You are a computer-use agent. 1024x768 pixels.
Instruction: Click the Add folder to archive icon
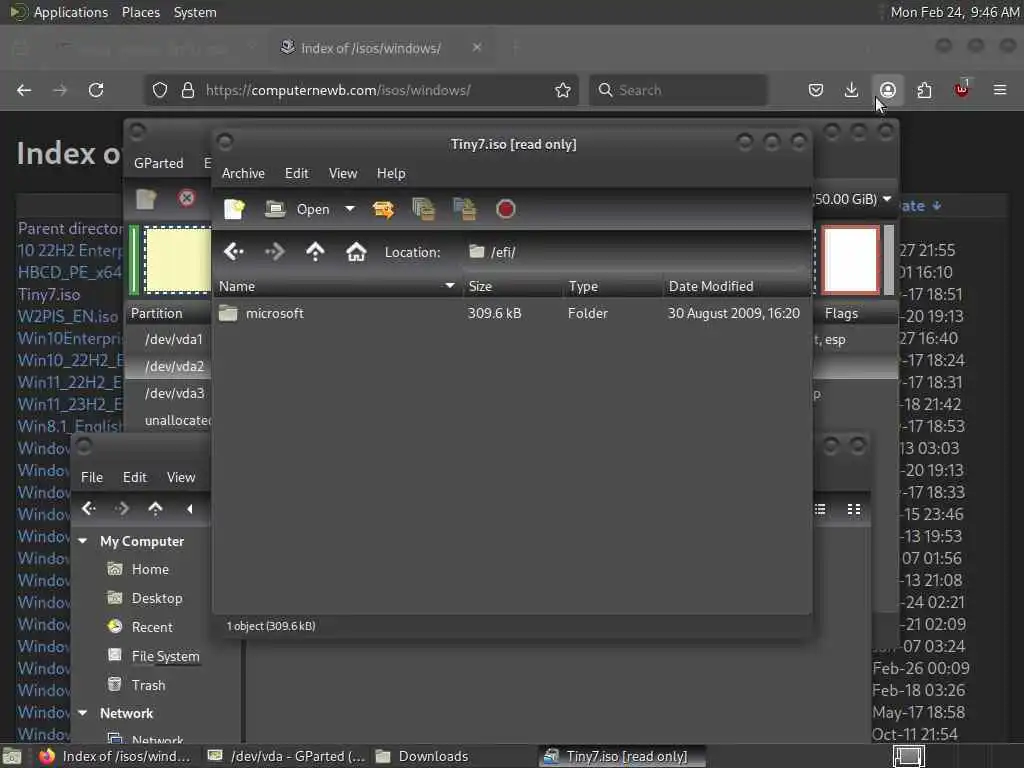[x=464, y=209]
